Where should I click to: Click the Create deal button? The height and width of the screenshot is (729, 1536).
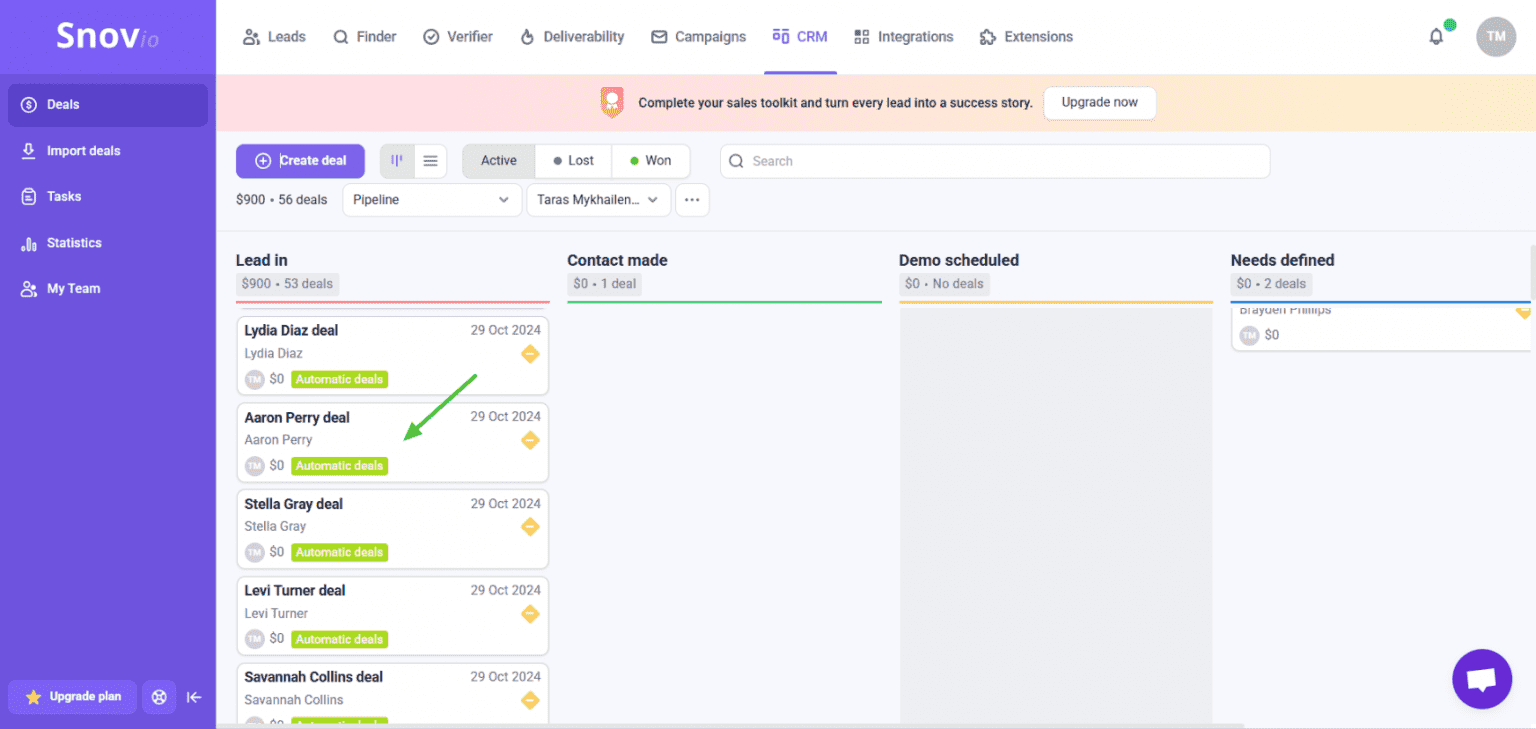click(300, 161)
